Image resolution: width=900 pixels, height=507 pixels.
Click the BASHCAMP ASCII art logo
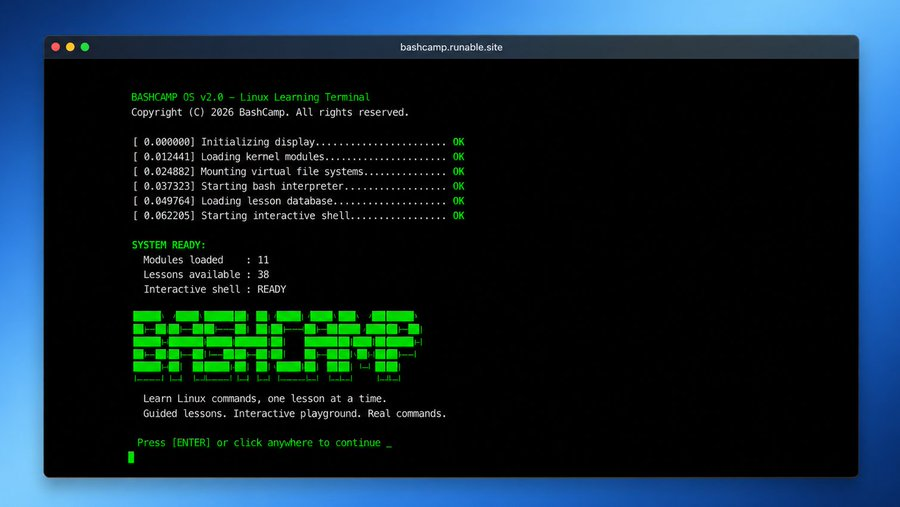pyautogui.click(x=277, y=346)
